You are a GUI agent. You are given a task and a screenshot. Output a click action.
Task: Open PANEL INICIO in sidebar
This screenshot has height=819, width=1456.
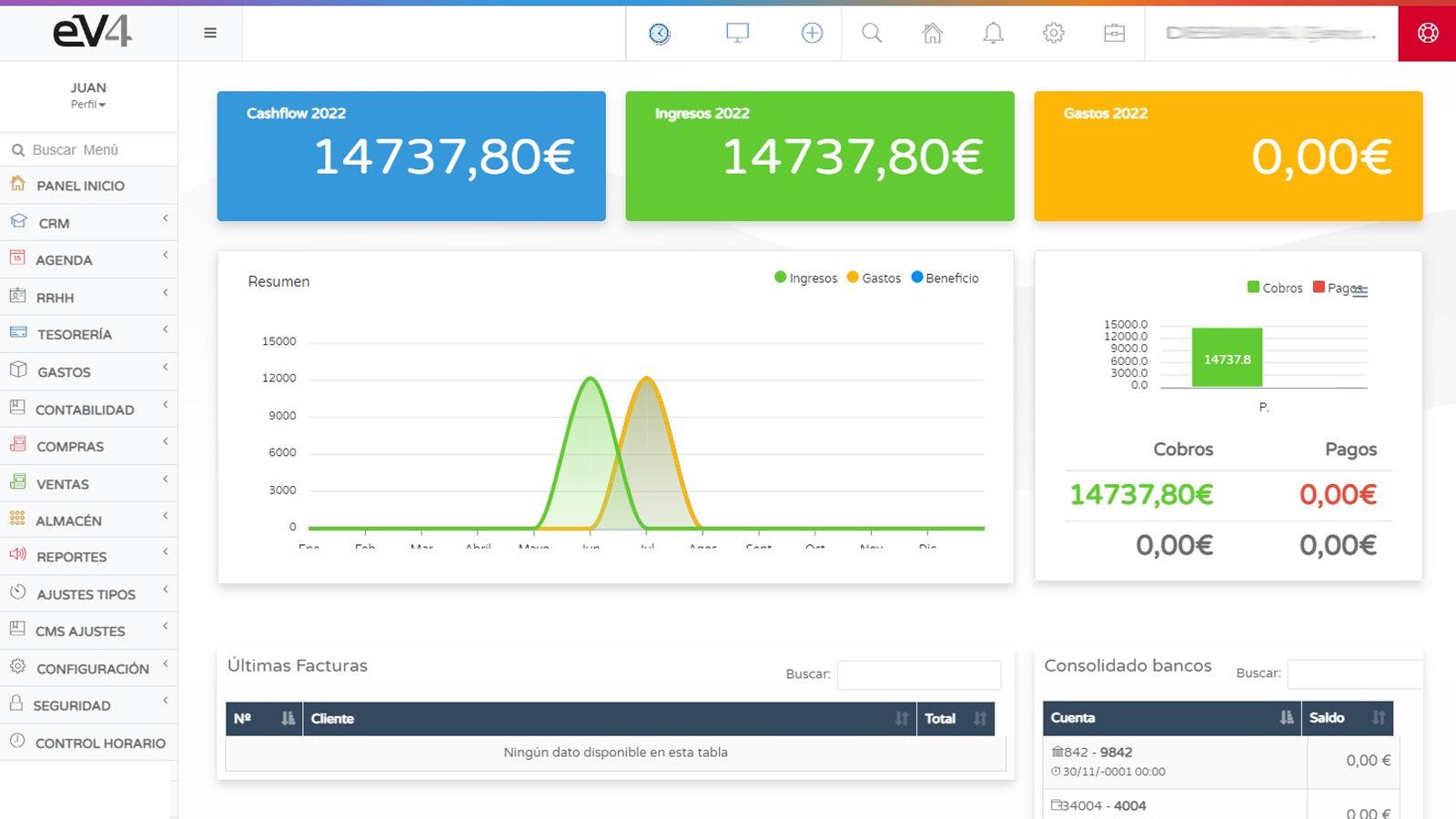(80, 186)
